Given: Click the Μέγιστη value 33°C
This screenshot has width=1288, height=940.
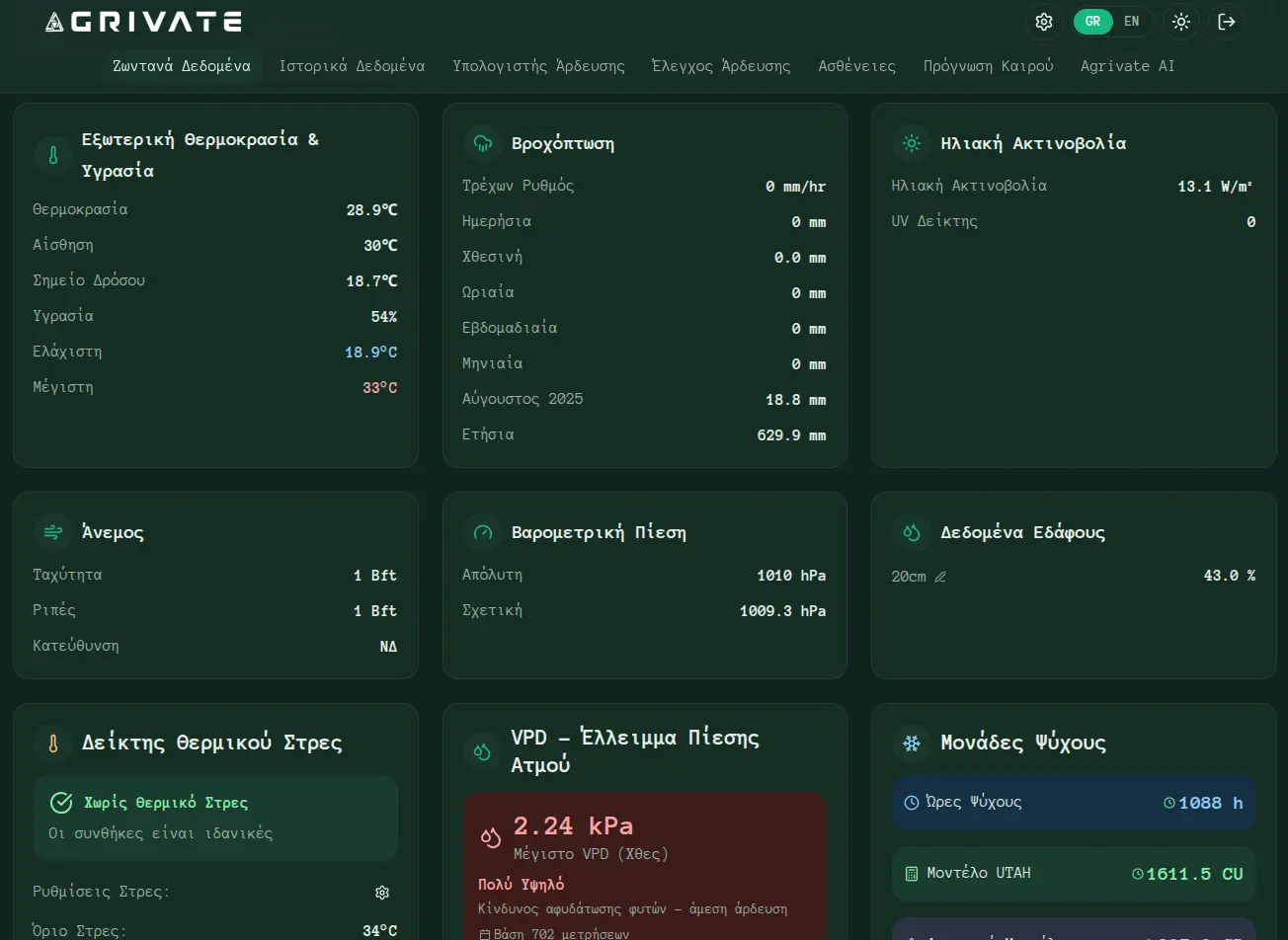Looking at the screenshot, I should [380, 388].
